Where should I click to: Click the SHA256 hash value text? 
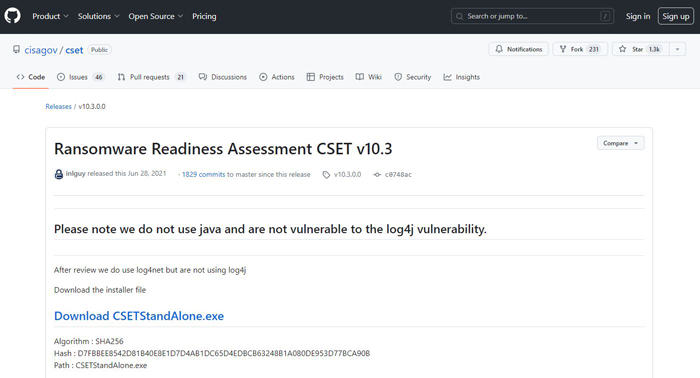tap(224, 353)
